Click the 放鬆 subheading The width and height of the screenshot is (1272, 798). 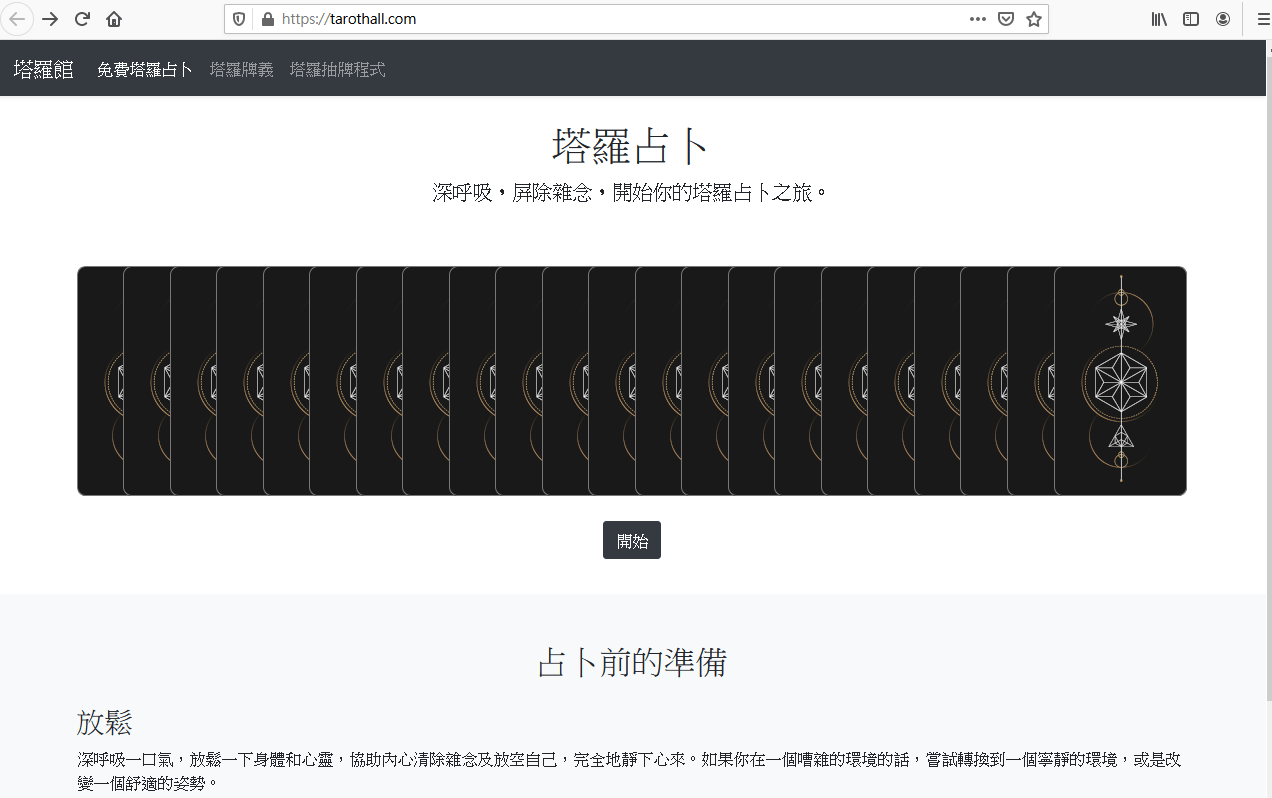(105, 722)
